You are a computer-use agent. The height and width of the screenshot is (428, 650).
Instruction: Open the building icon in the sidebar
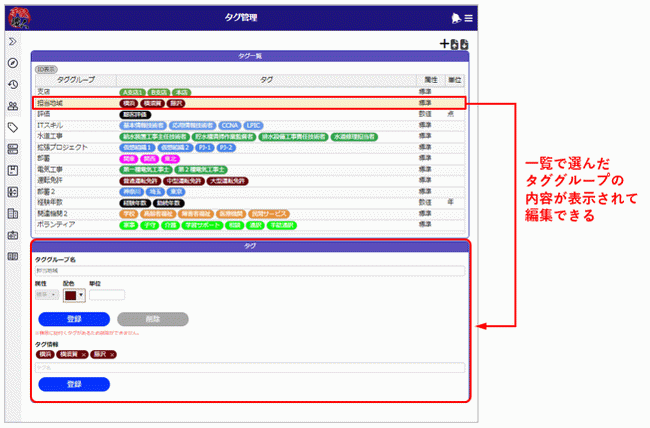[13, 213]
